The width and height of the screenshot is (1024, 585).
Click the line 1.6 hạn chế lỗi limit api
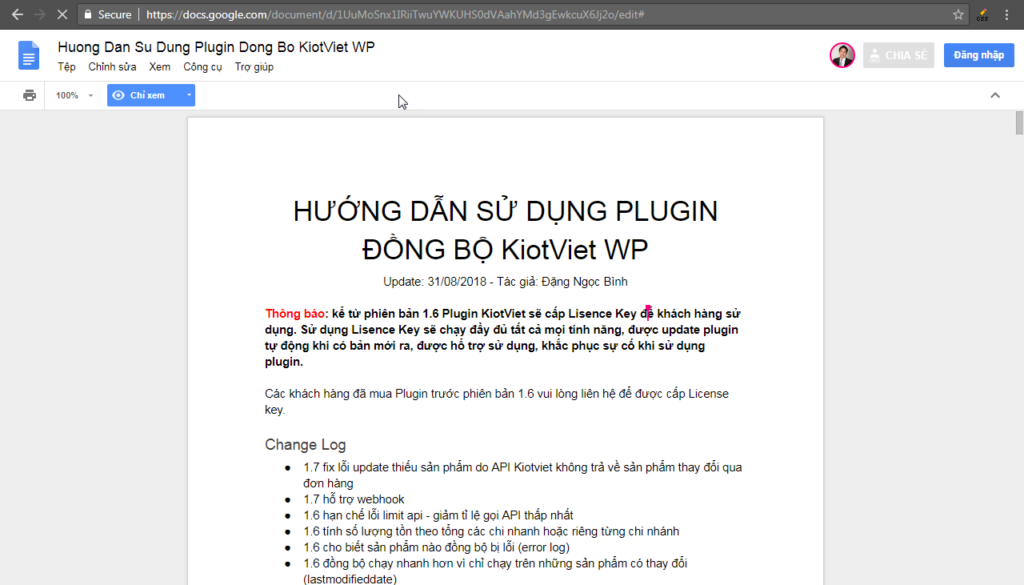click(438, 515)
